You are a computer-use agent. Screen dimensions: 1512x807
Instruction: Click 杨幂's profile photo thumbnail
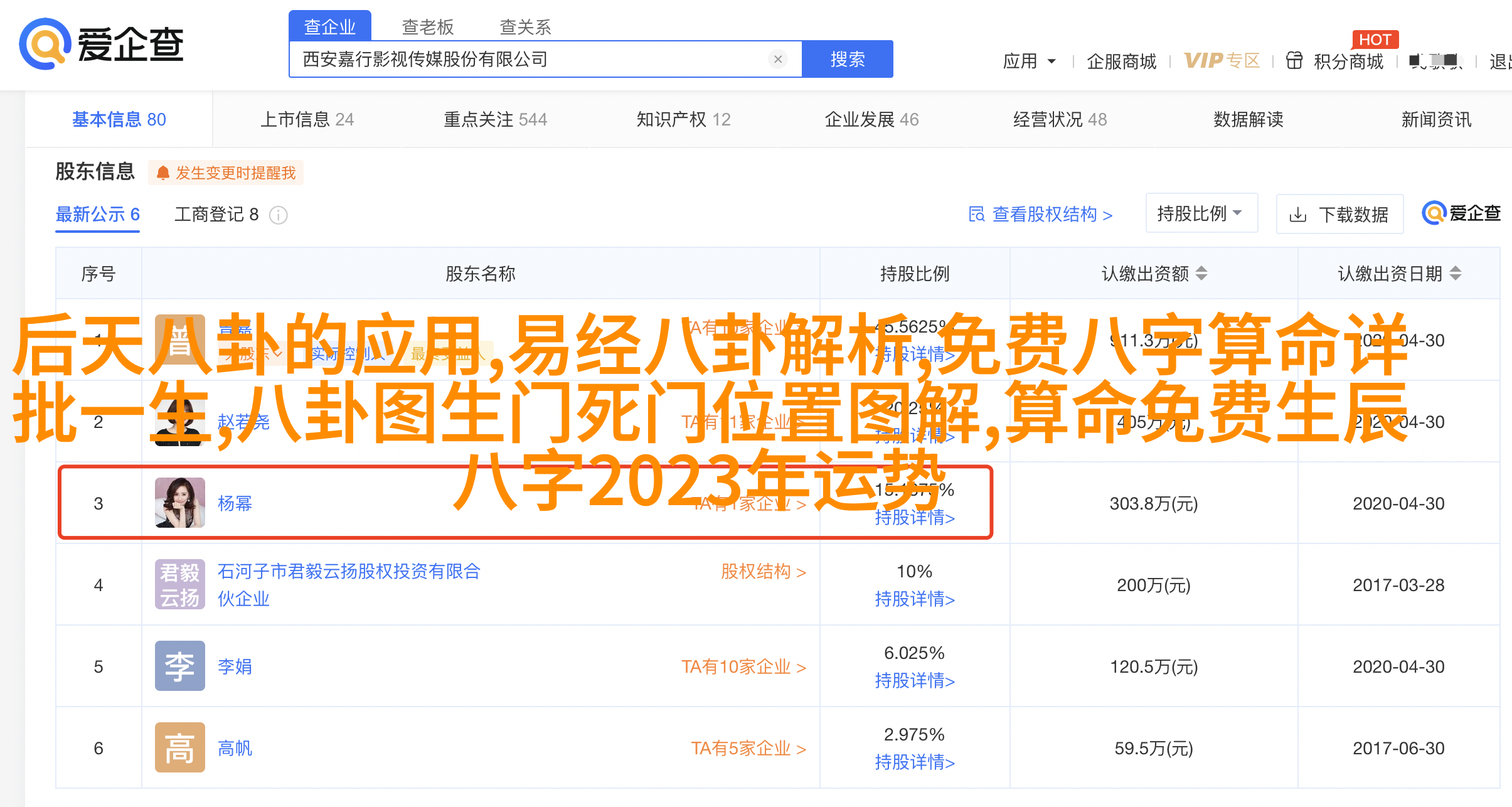pyautogui.click(x=180, y=503)
